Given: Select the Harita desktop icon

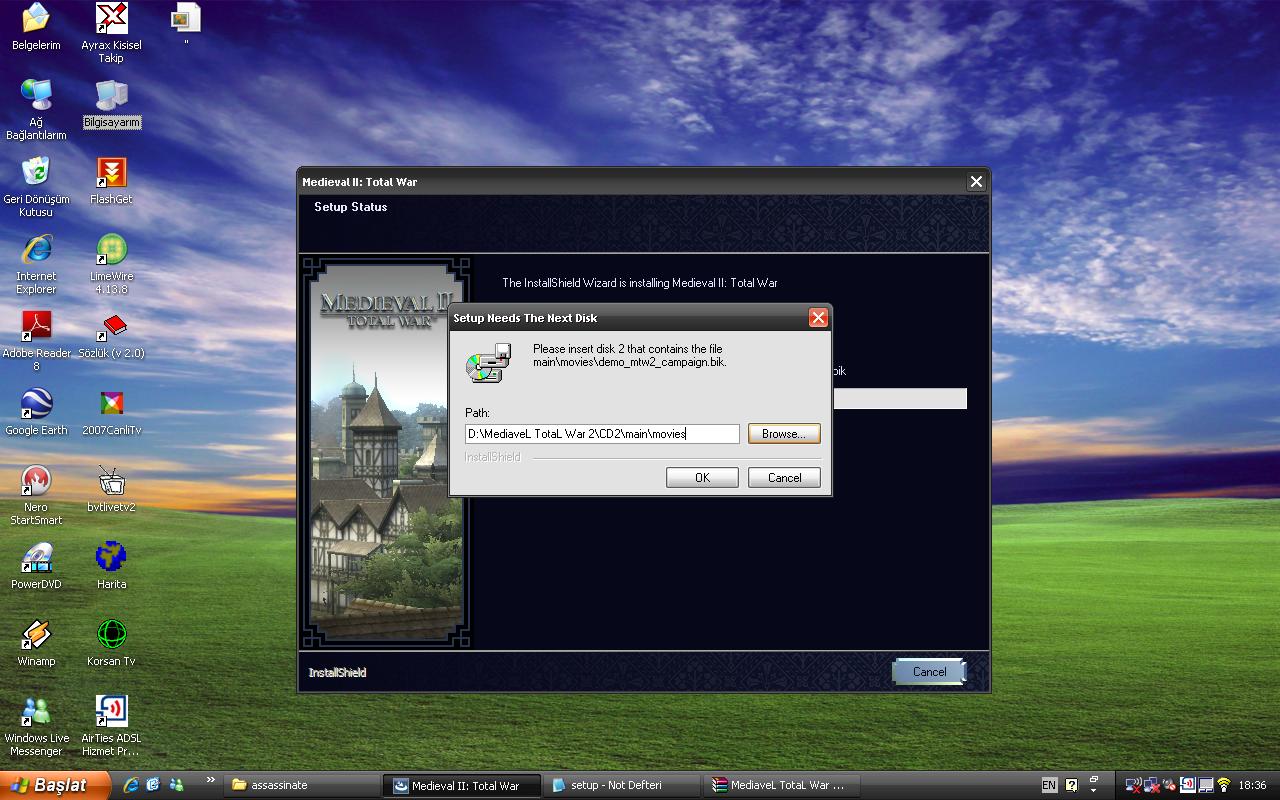Looking at the screenshot, I should [111, 566].
